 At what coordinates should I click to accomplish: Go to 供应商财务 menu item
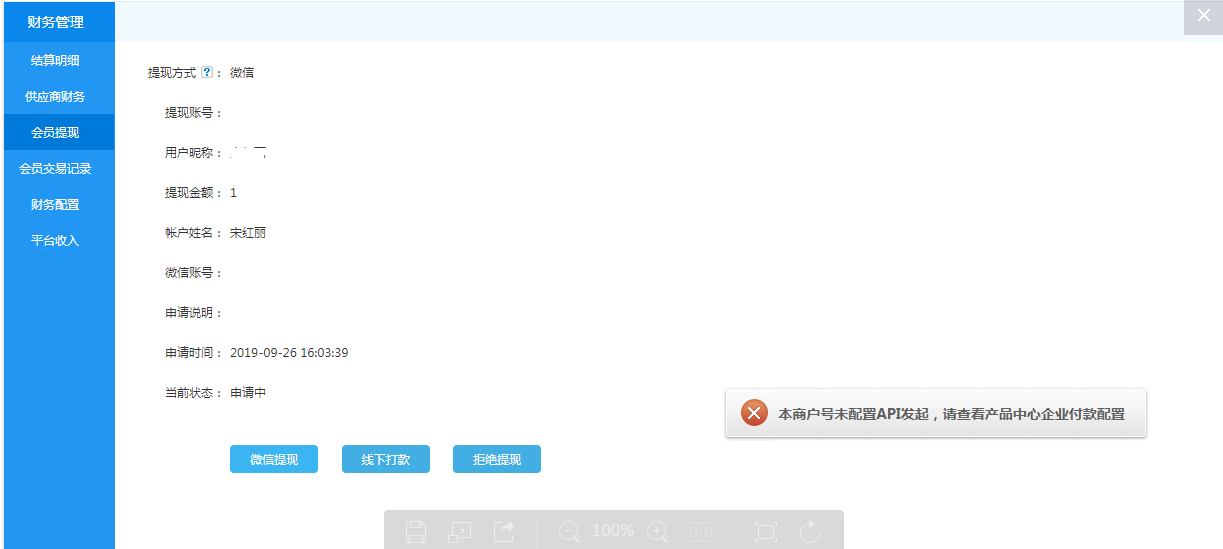pyautogui.click(x=55, y=96)
